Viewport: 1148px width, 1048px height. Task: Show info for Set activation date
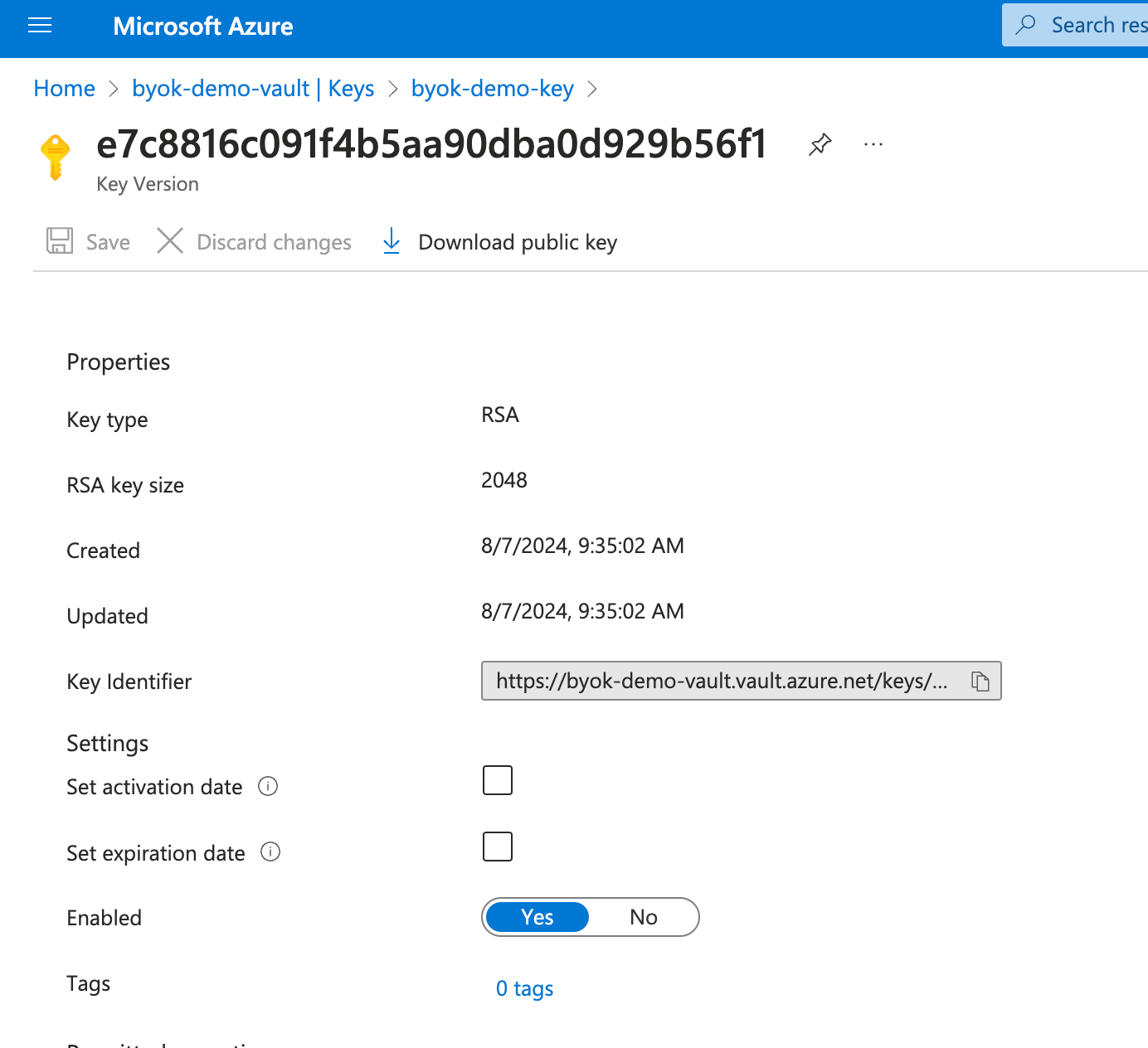point(268,786)
